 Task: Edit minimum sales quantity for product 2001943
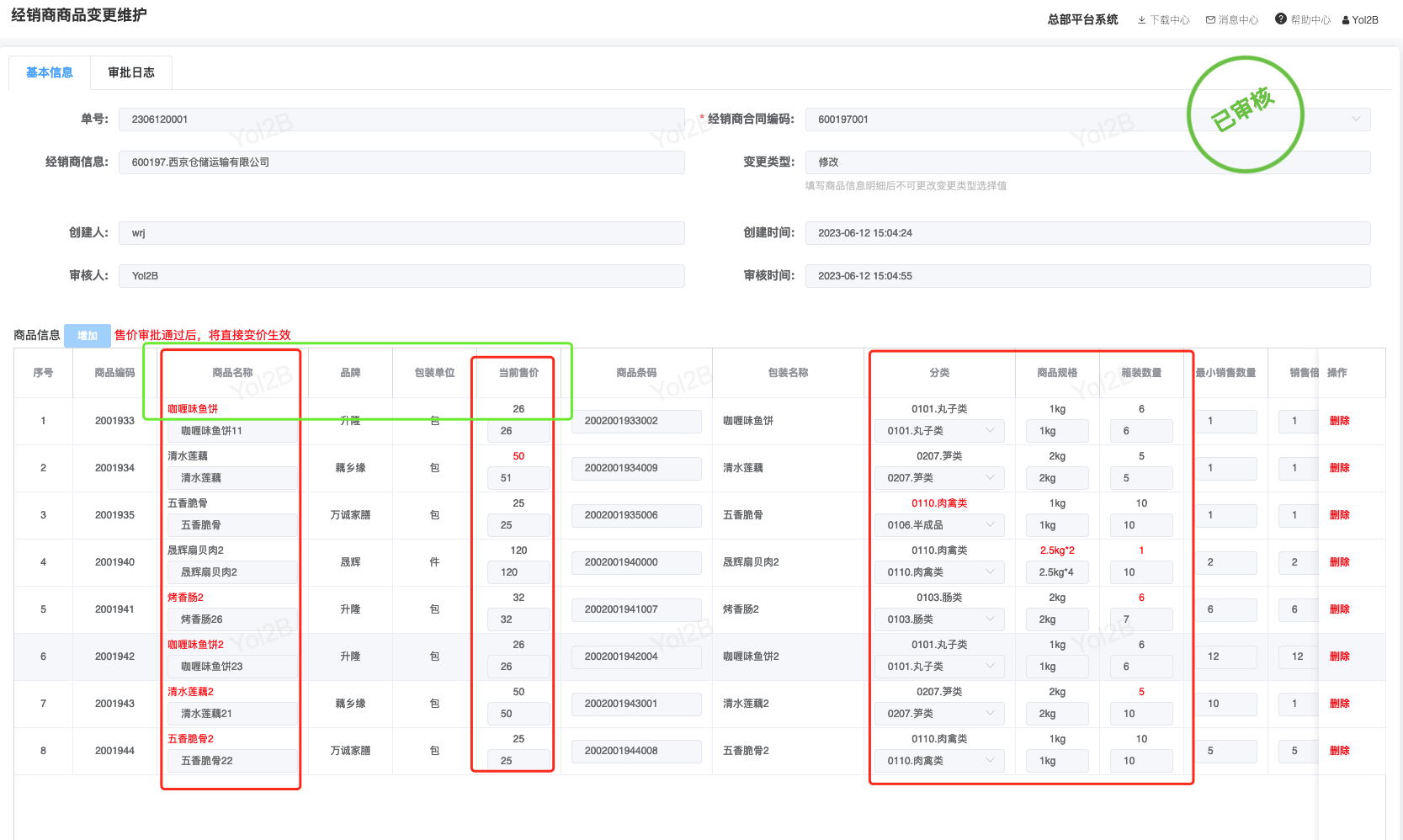point(1225,704)
